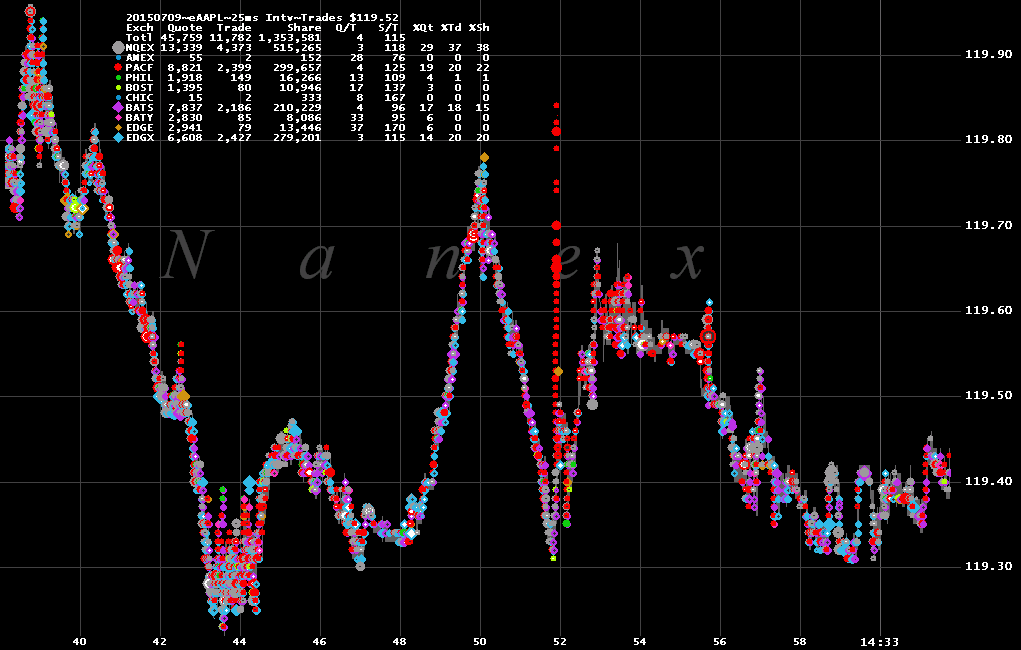The image size is (1021, 650).
Task: Click the '14:33' time axis label
Action: coord(880,642)
